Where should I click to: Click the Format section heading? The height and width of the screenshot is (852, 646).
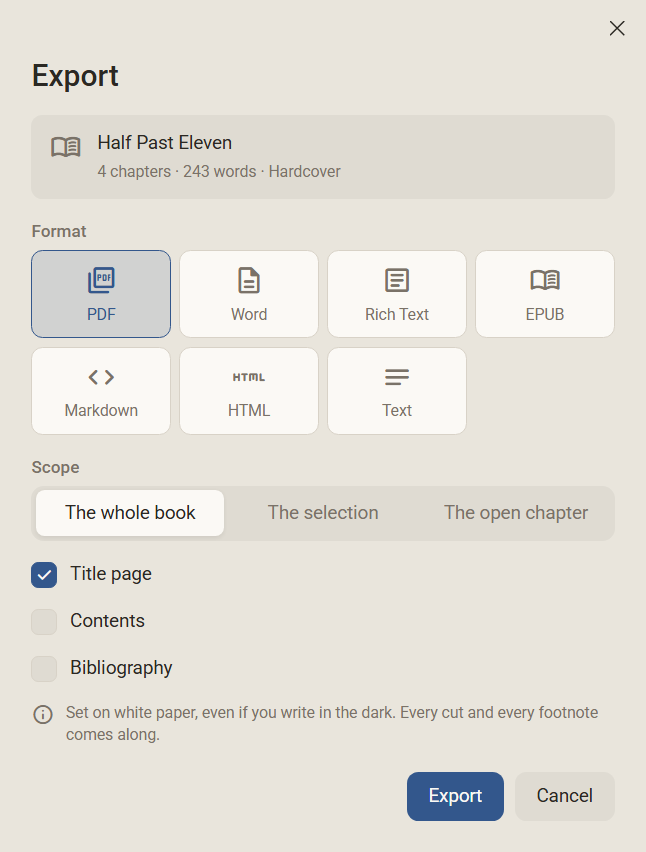click(59, 231)
